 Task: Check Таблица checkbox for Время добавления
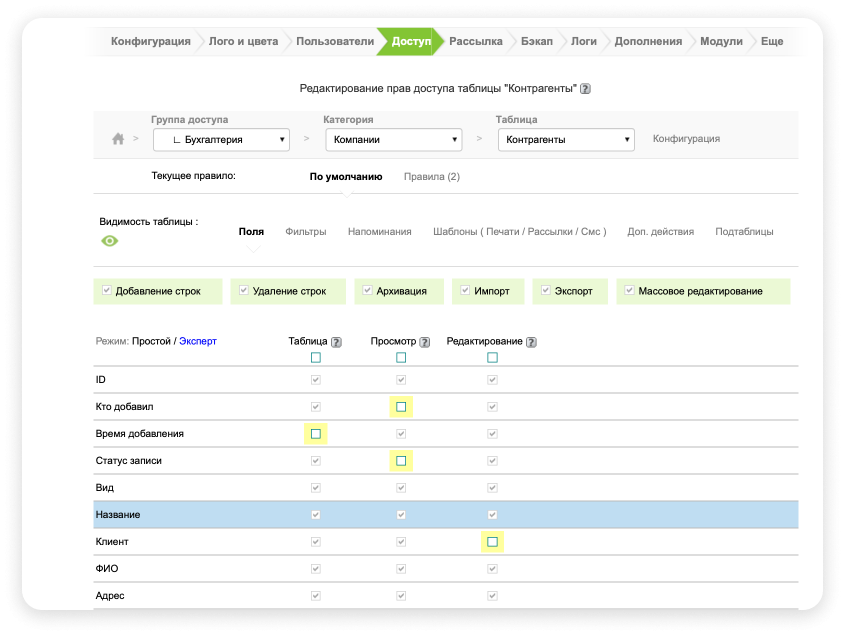(x=316, y=434)
